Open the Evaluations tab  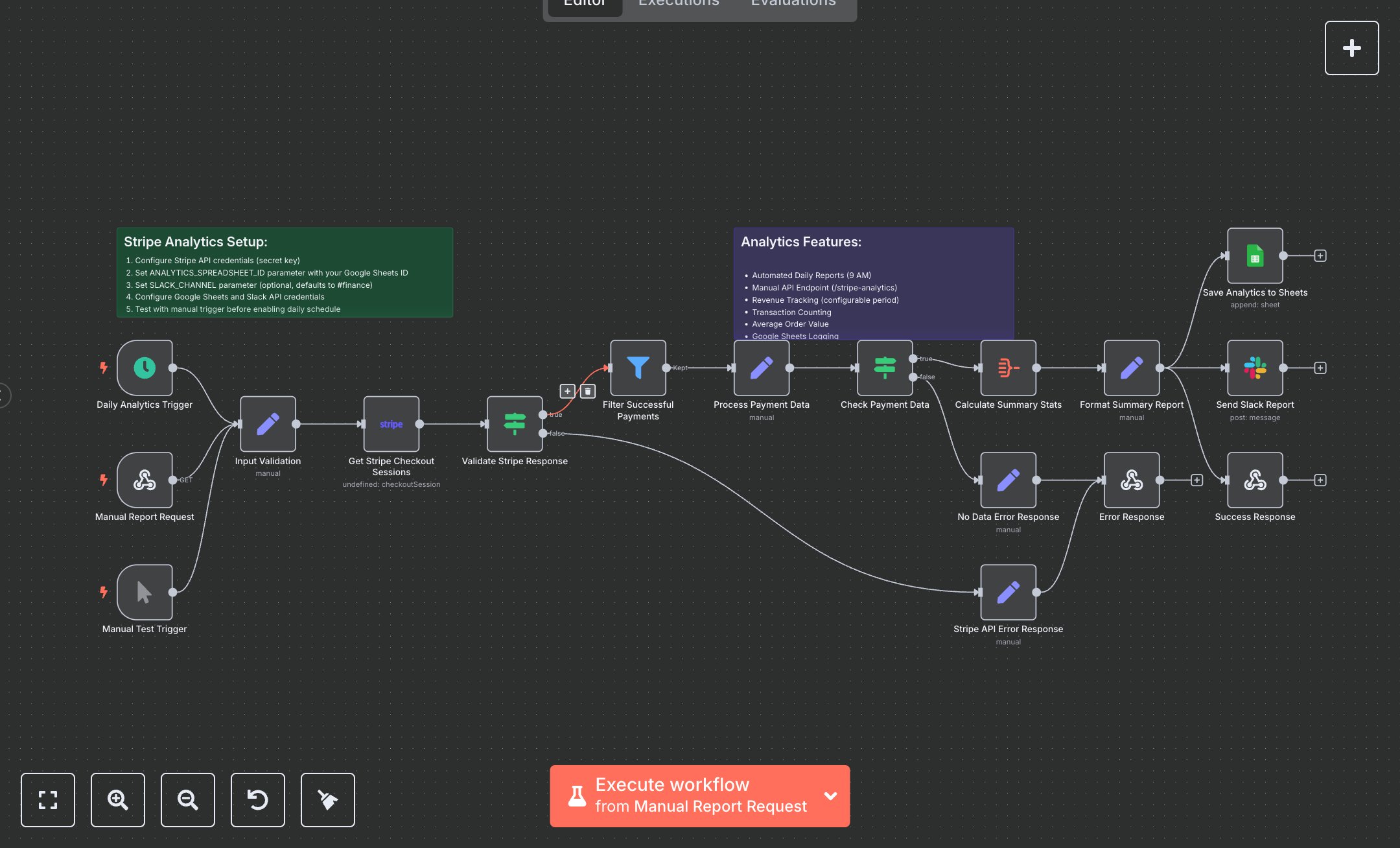pos(792,4)
